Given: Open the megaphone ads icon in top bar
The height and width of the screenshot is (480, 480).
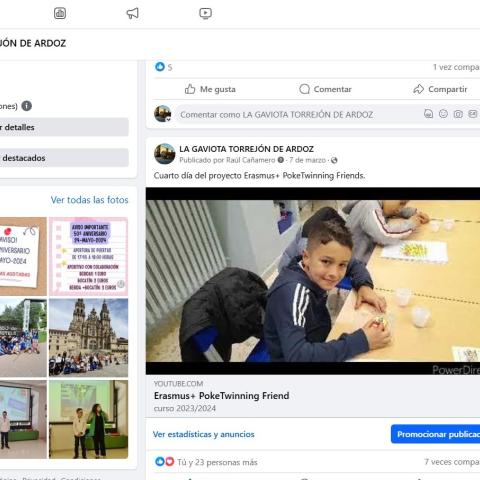Looking at the screenshot, I should (132, 13).
